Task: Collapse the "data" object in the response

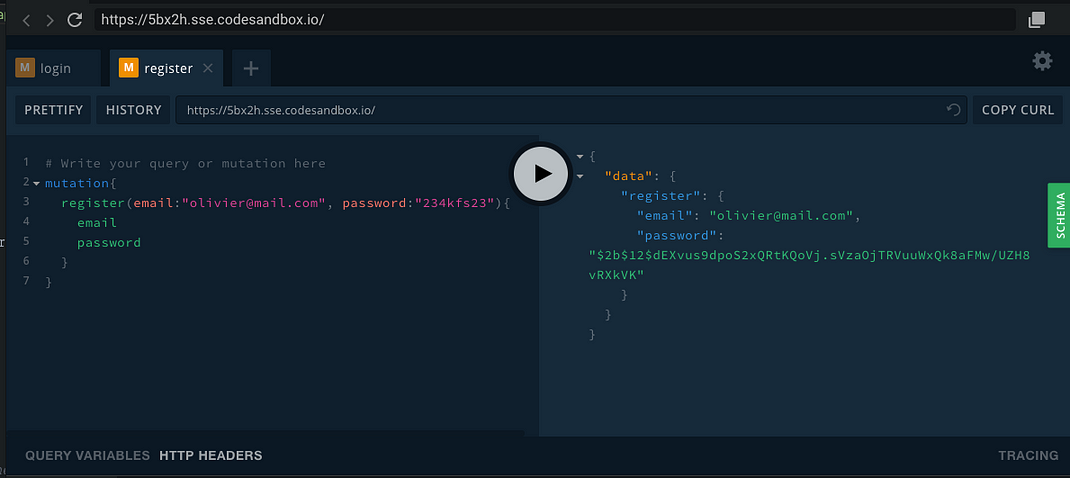Action: [580, 176]
